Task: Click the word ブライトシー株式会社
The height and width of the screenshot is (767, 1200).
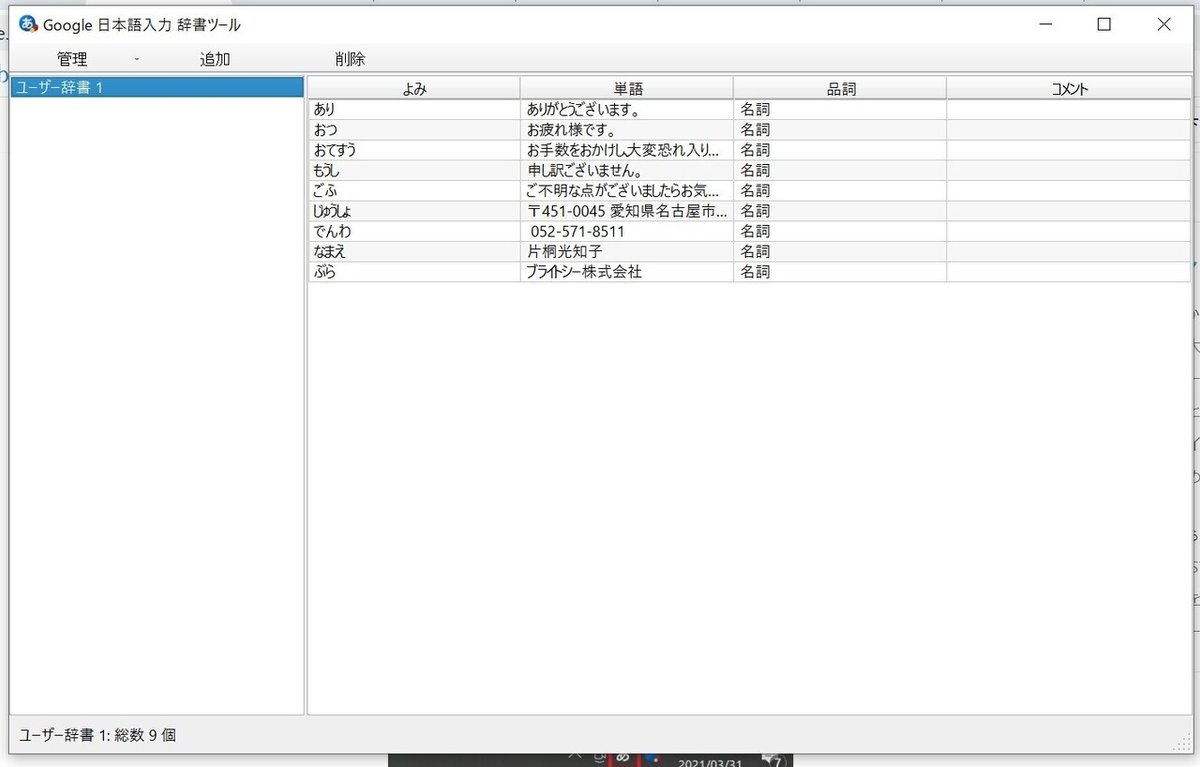Action: pos(584,271)
